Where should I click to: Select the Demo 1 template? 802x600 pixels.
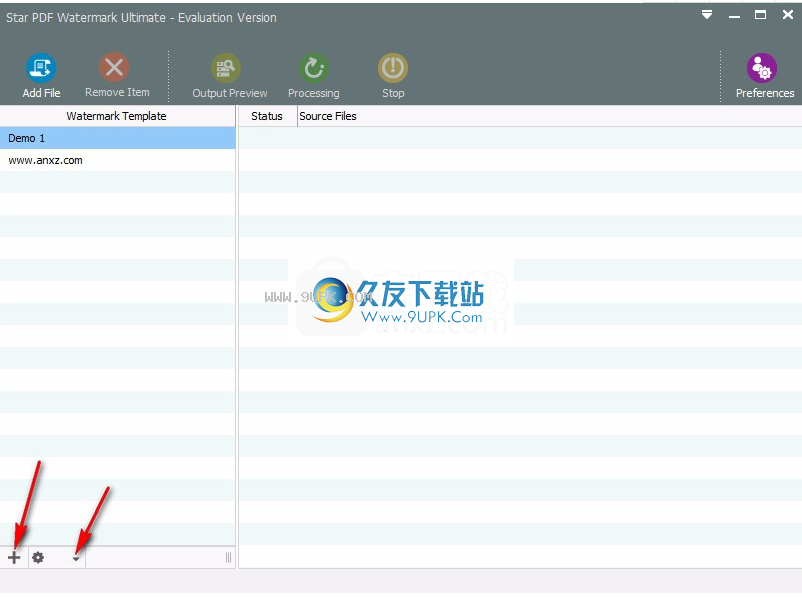pos(118,138)
